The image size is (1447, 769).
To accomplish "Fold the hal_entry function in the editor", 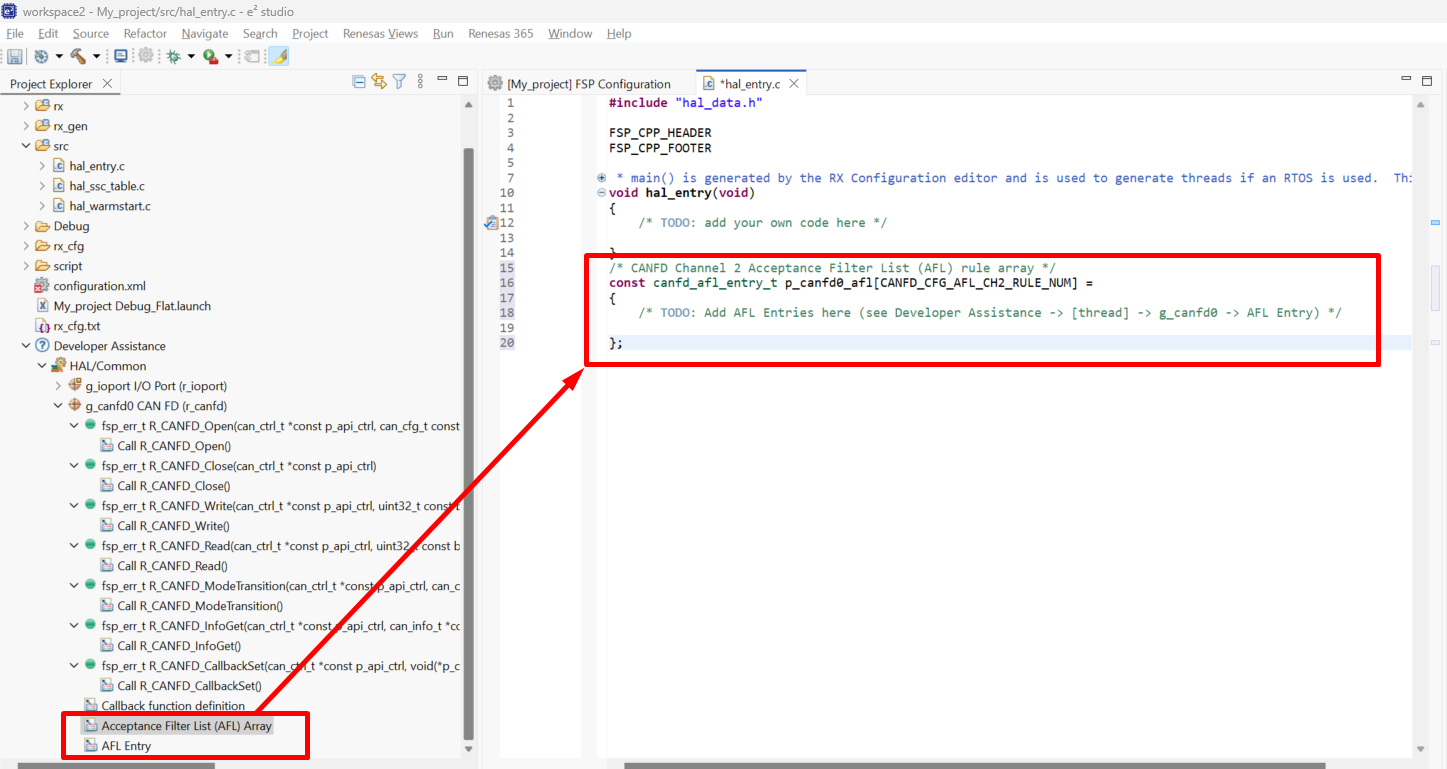I will pos(600,193).
